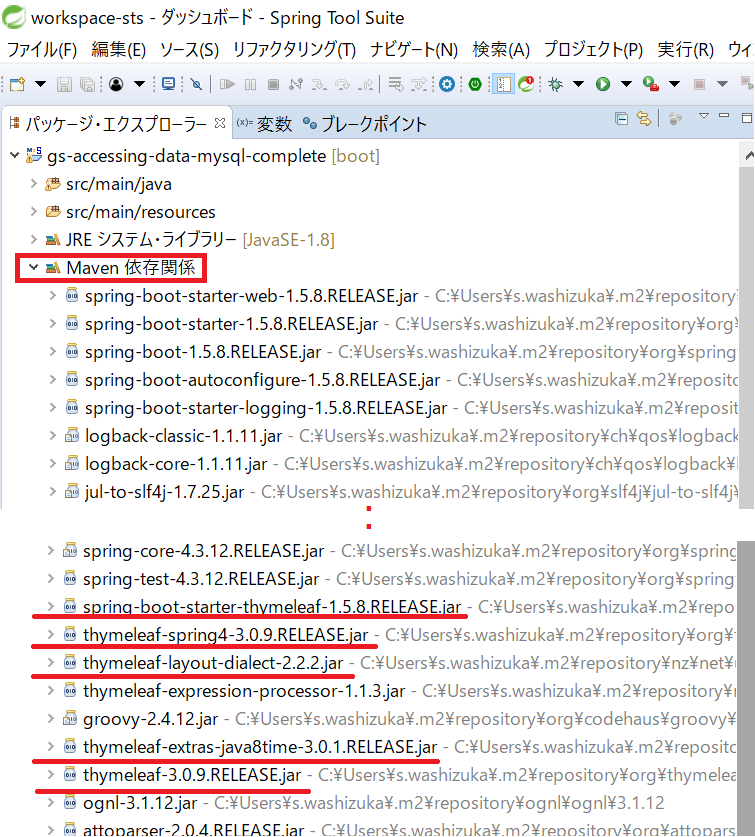
Task: Click the New file wizard icon
Action: pos(17,84)
